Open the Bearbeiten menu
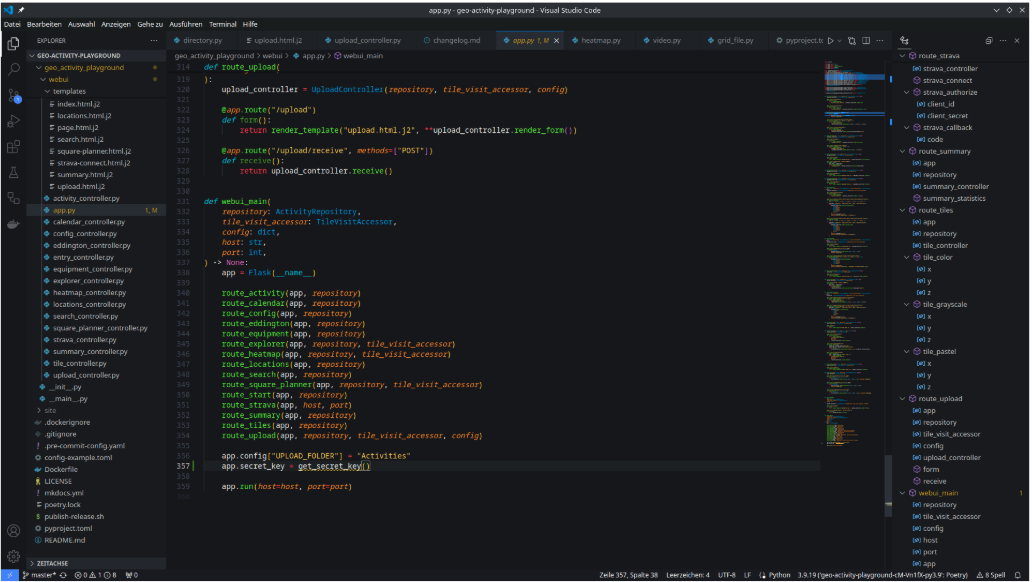1032x582 pixels. [x=44, y=24]
